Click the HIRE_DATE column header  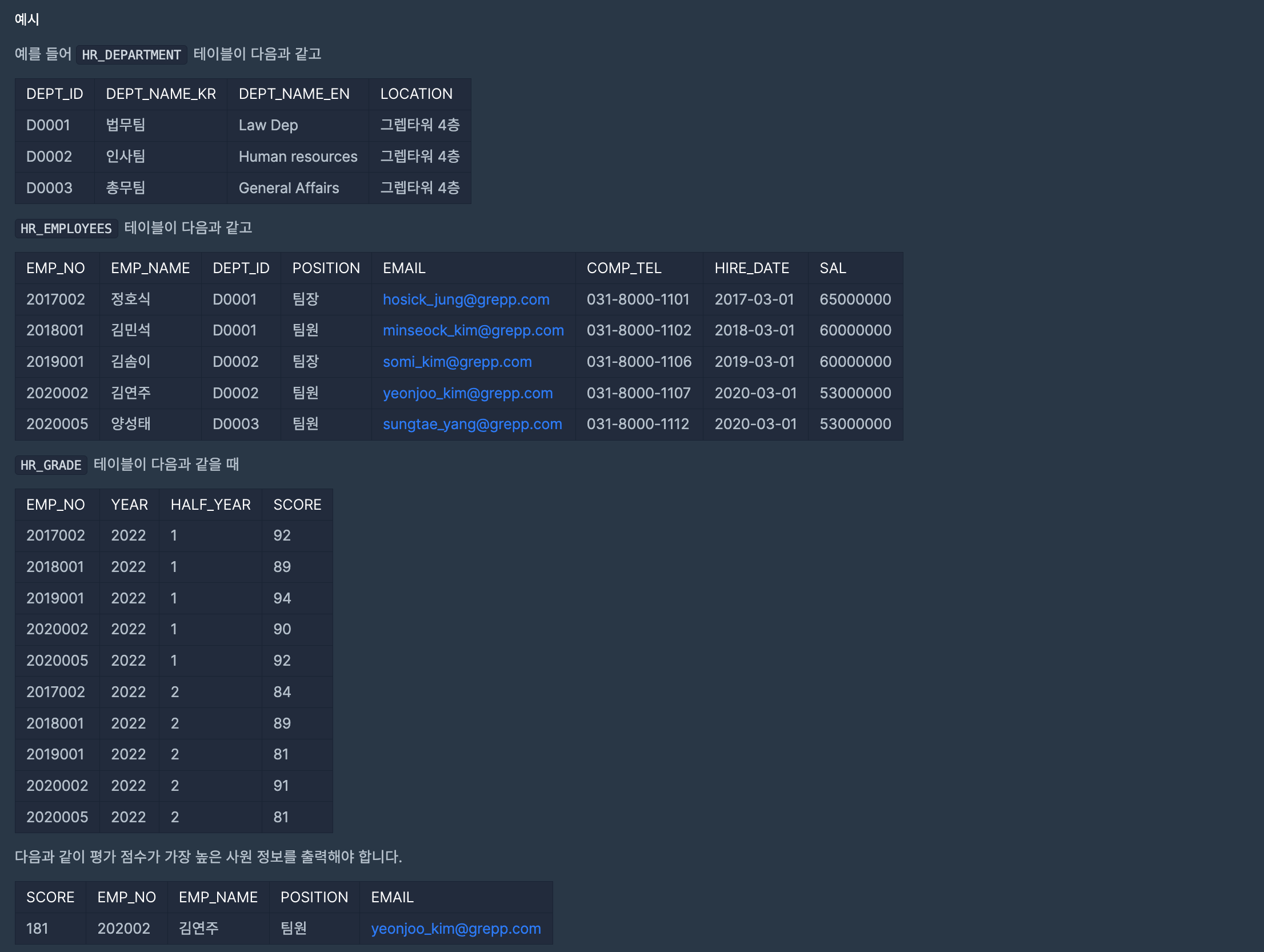click(x=751, y=268)
